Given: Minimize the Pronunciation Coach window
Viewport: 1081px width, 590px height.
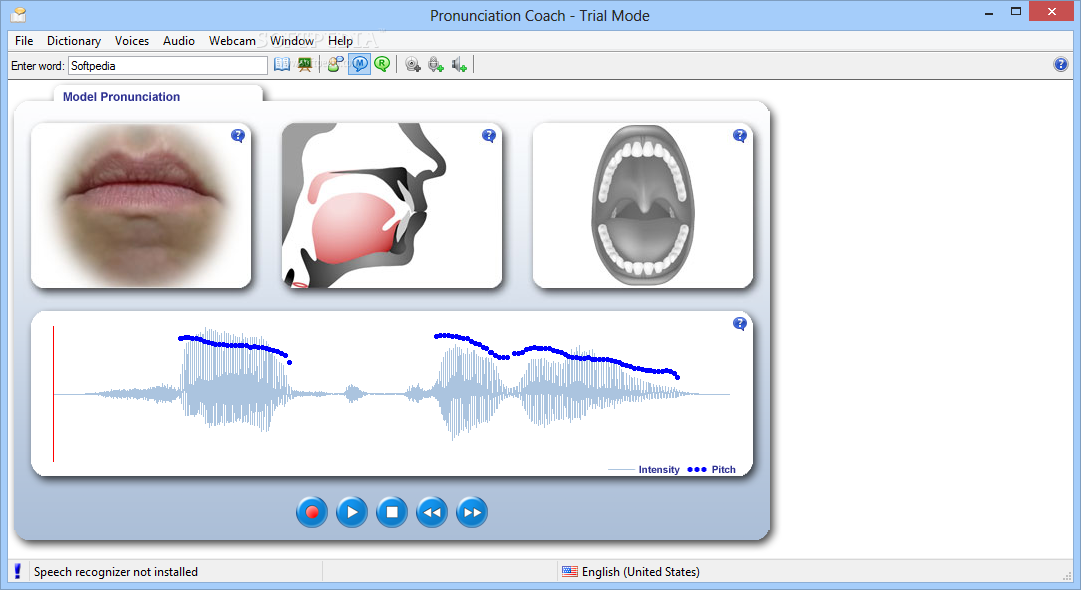Looking at the screenshot, I should coord(989,12).
